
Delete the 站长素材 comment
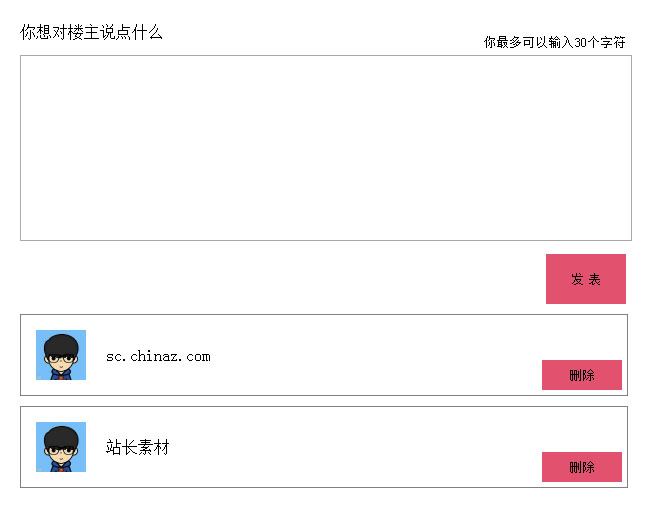coord(581,467)
